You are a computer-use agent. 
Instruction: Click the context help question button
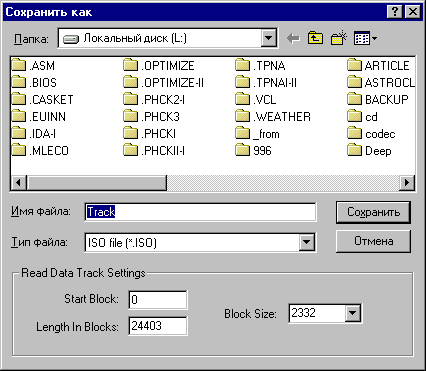[395, 12]
